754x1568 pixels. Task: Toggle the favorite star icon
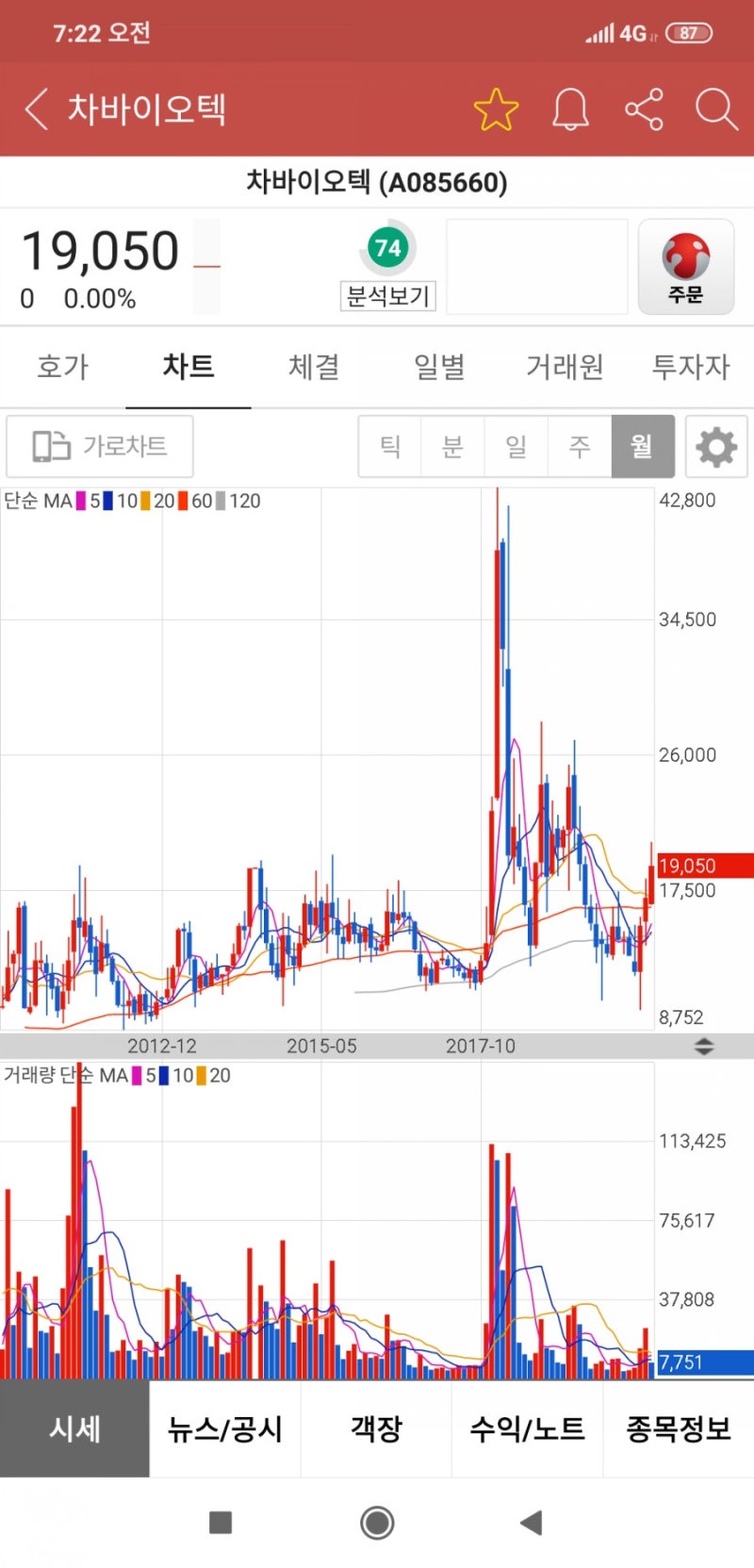496,109
